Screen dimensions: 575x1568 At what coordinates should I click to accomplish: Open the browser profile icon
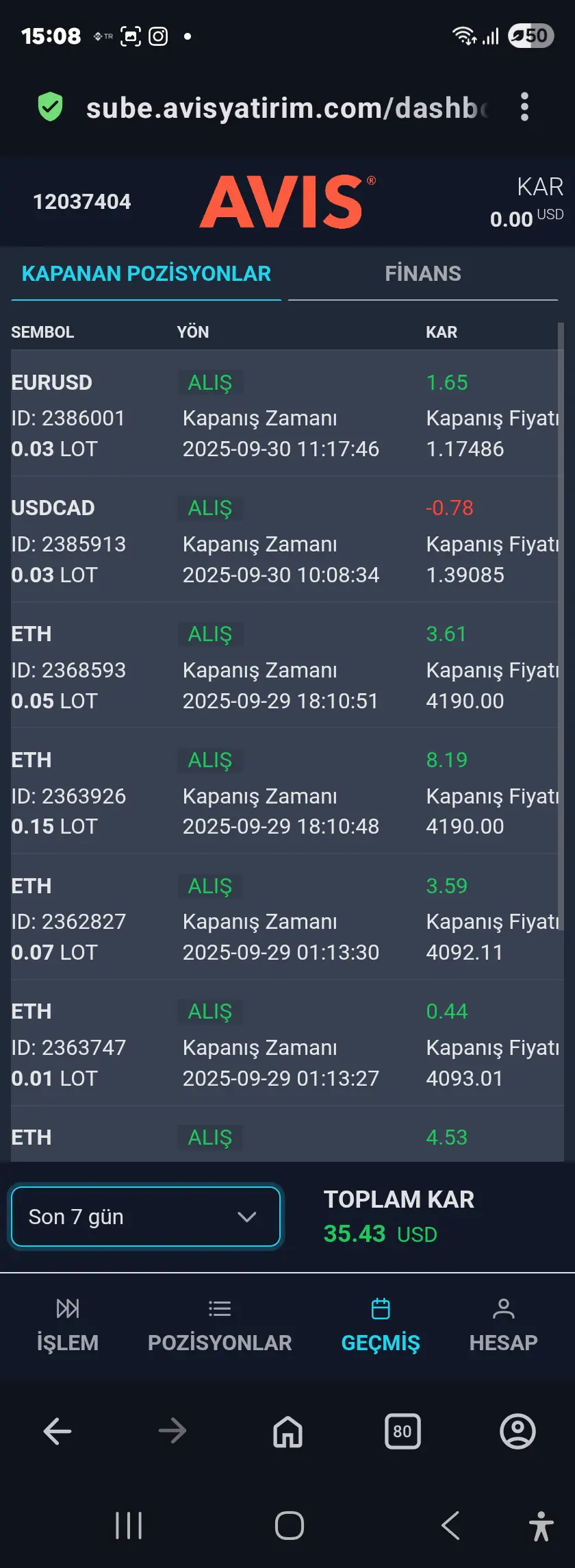pyautogui.click(x=517, y=1431)
